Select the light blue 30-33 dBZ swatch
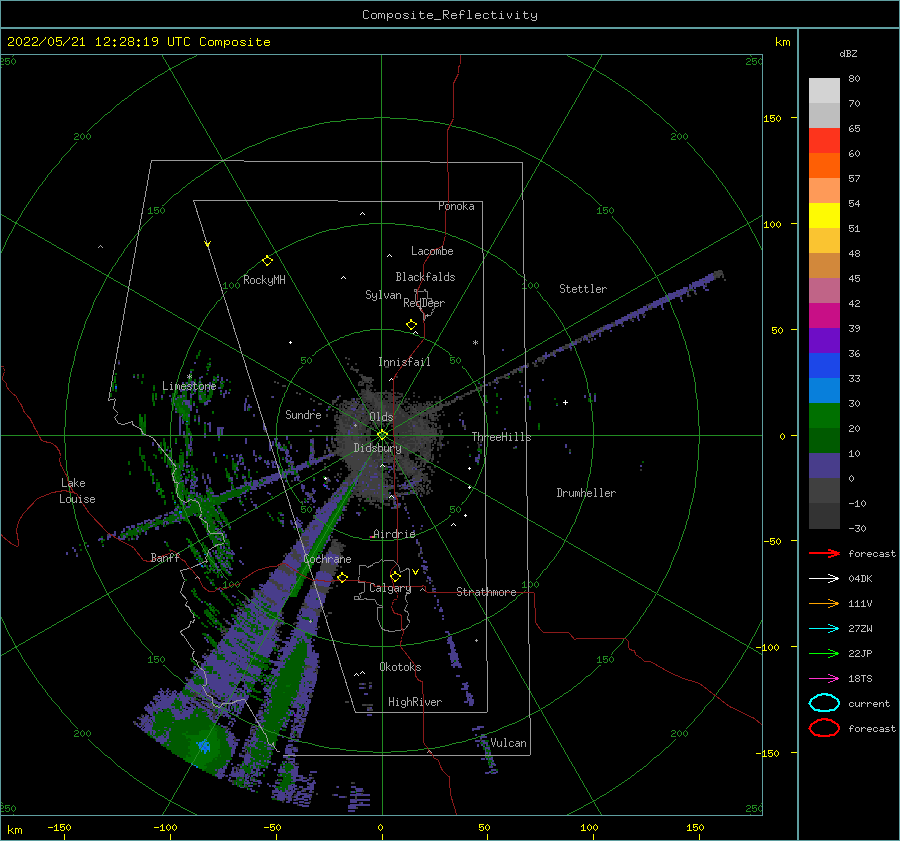The image size is (900, 841). [x=824, y=390]
